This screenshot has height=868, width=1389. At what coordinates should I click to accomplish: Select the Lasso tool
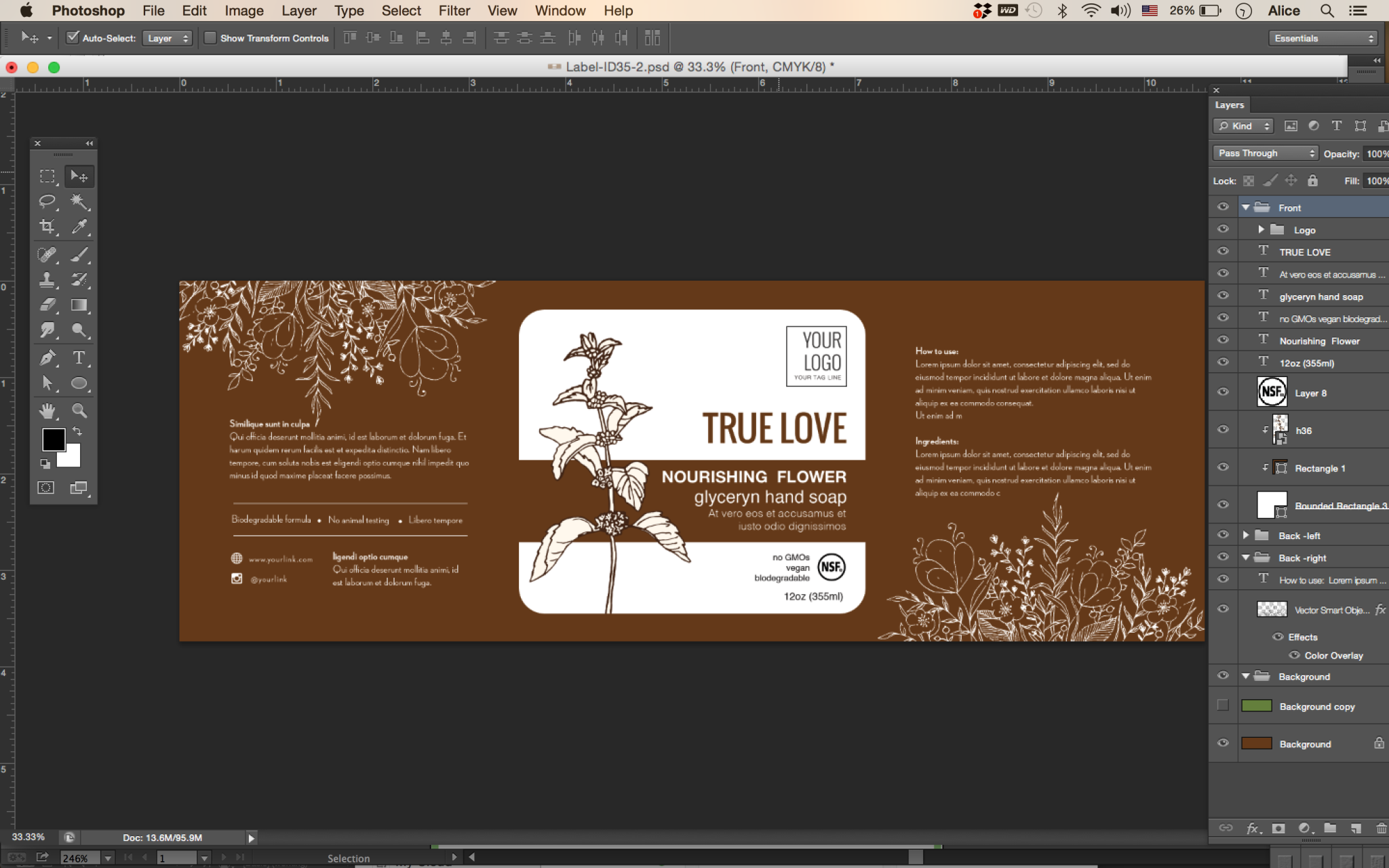47,201
